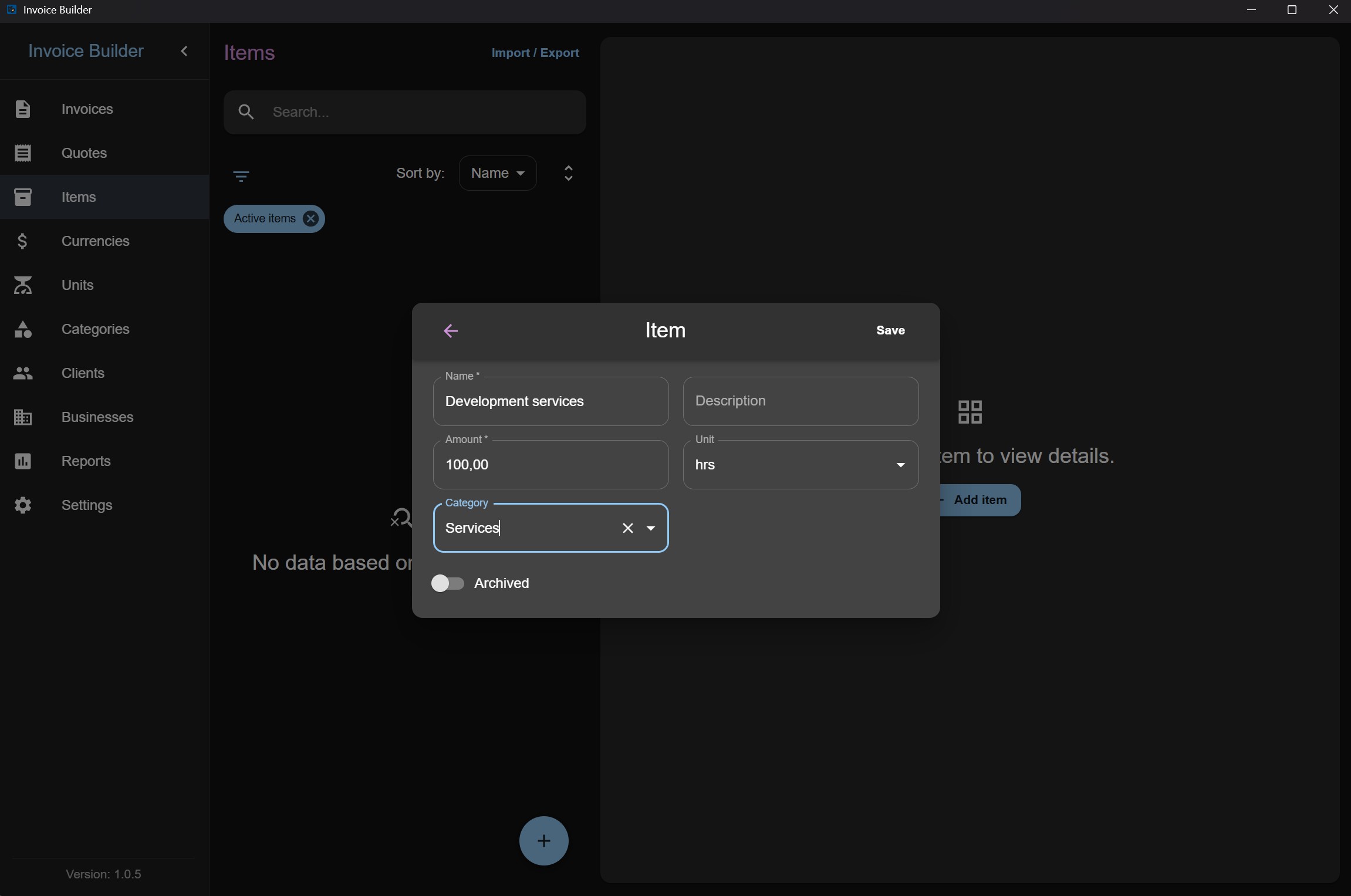The image size is (1351, 896).
Task: Click the Amount field with 100,00
Action: pos(550,465)
